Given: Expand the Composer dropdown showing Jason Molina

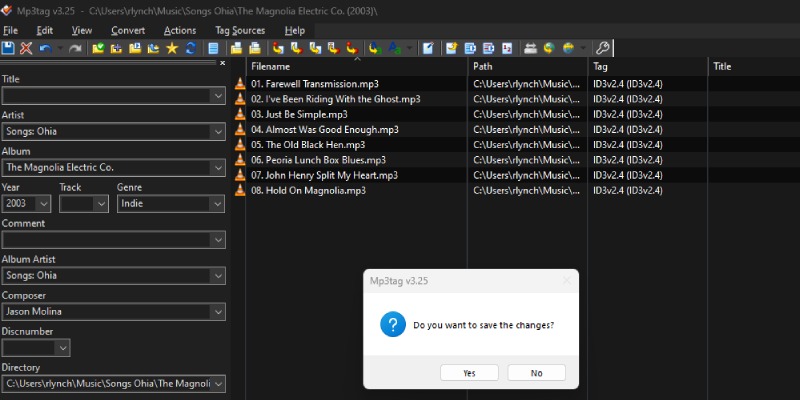Looking at the screenshot, I should click(x=218, y=312).
